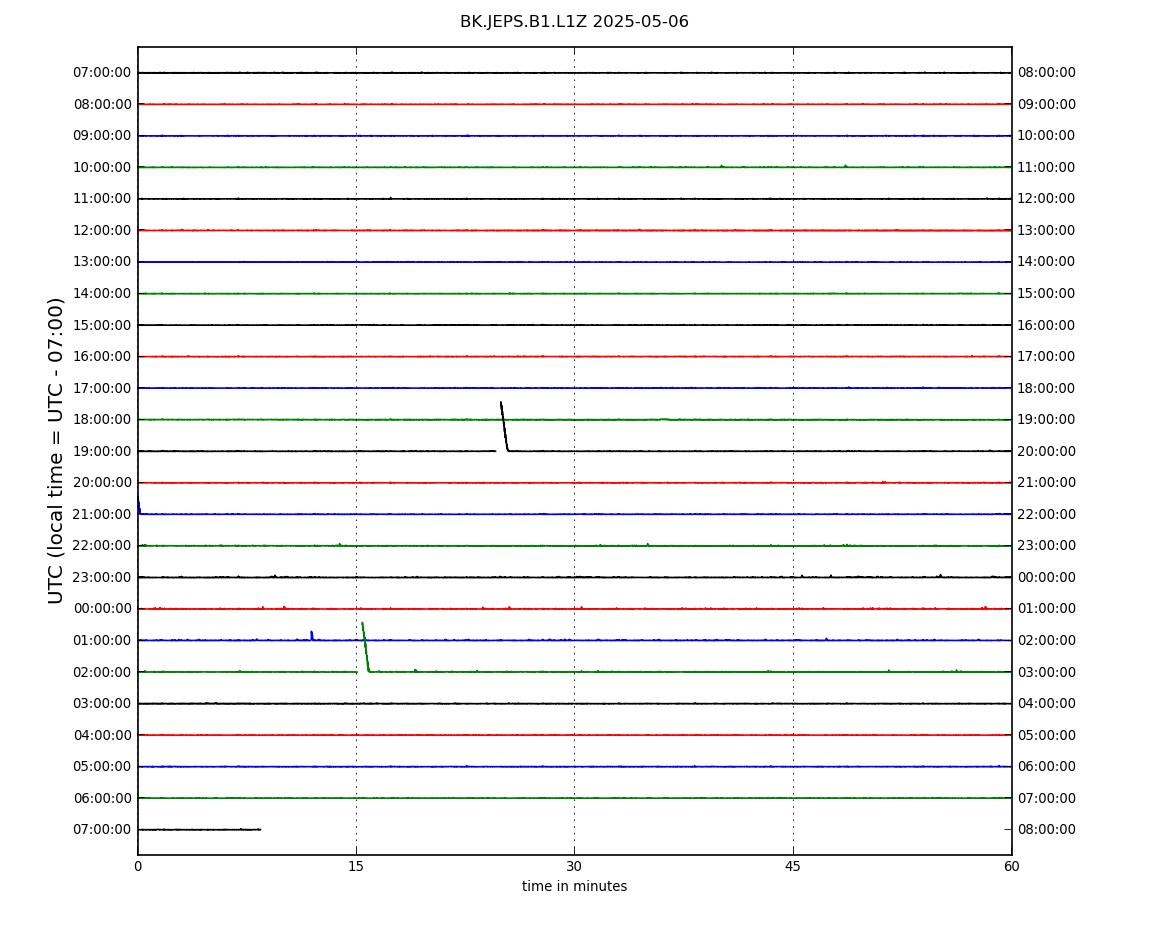
Task: Click left-axis time label 21:00:00
Action: [102, 514]
